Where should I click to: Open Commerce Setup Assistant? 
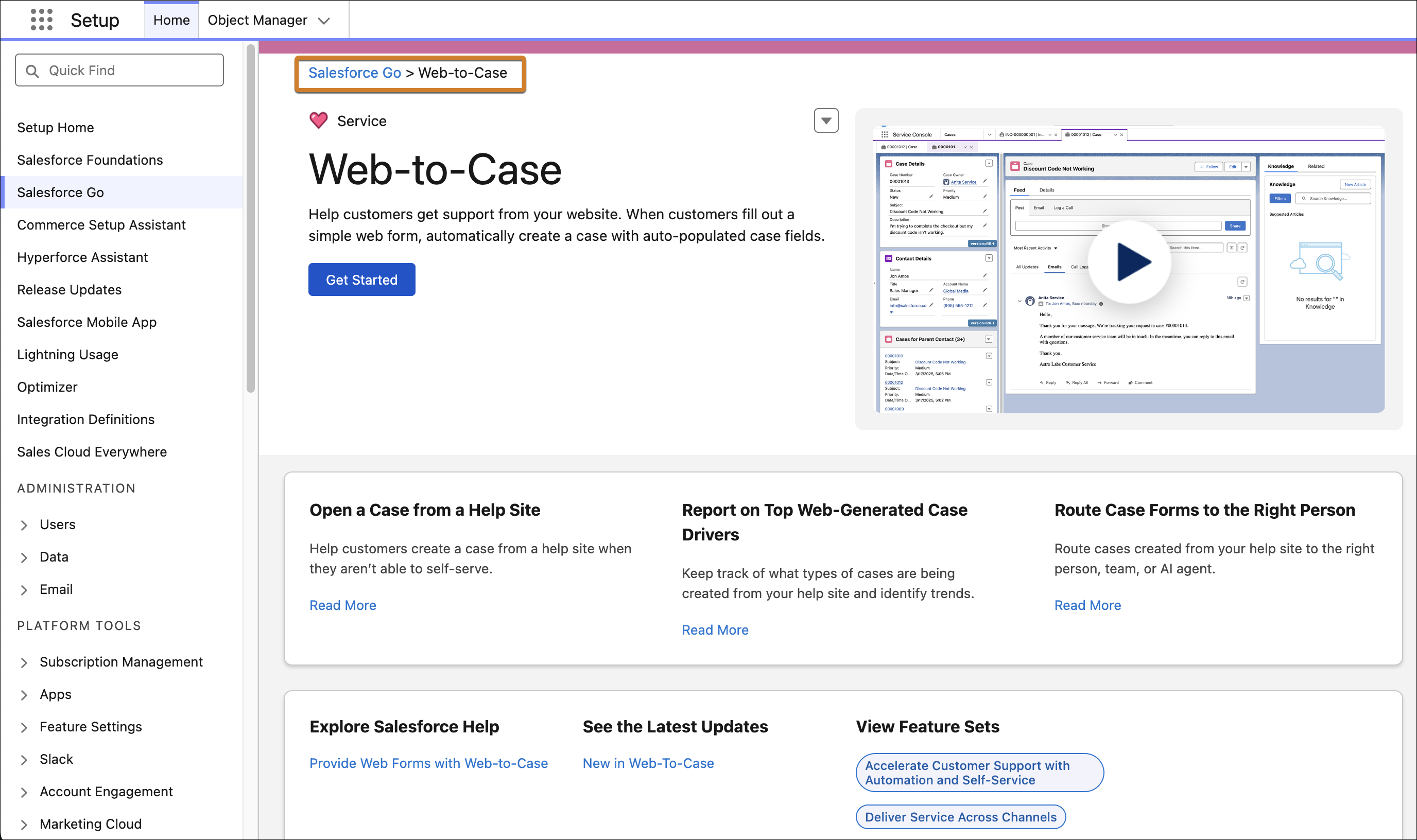pyautogui.click(x=101, y=225)
